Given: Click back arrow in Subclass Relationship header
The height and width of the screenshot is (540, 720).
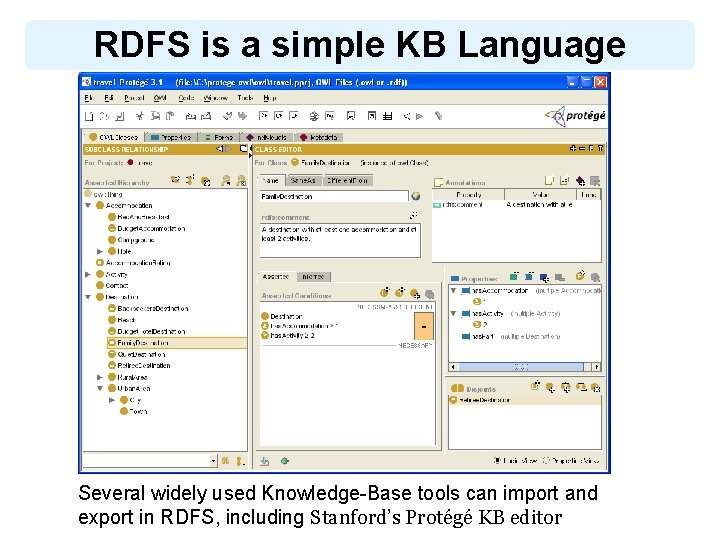Looking at the screenshot, I should [219, 149].
